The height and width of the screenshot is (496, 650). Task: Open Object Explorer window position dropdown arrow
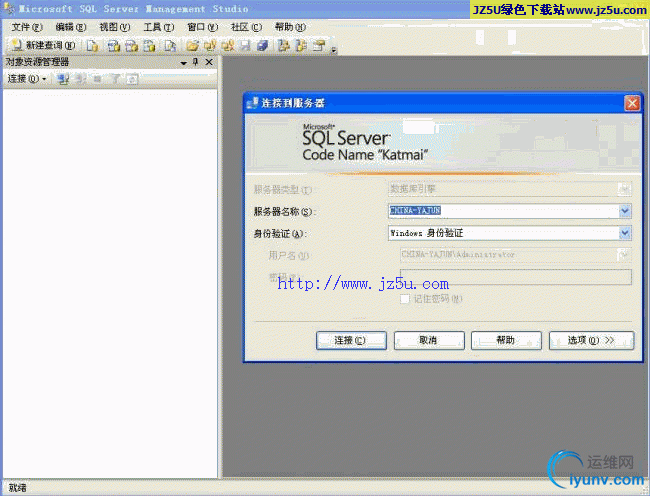click(184, 63)
